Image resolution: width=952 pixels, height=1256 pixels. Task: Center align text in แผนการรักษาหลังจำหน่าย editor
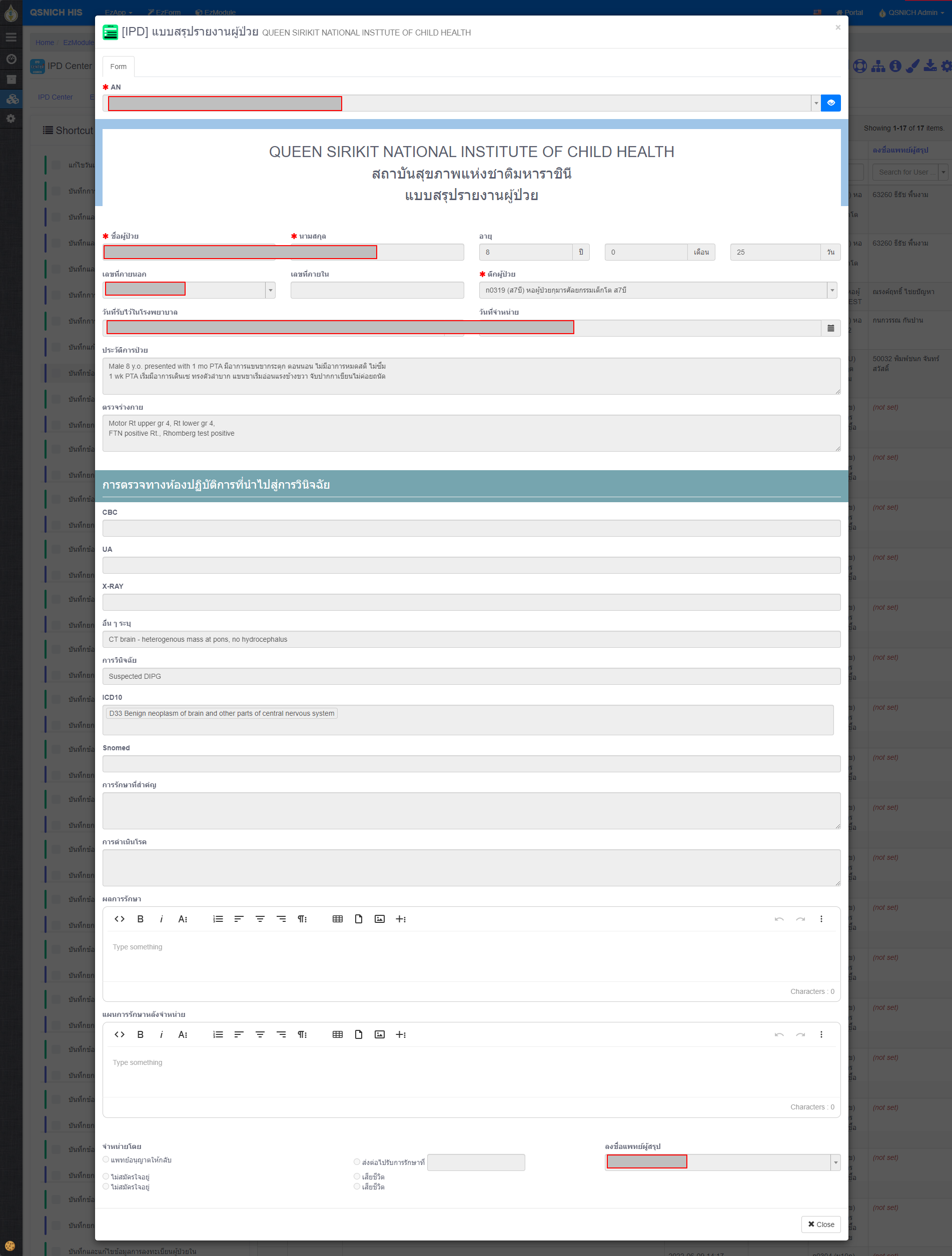(260, 1034)
